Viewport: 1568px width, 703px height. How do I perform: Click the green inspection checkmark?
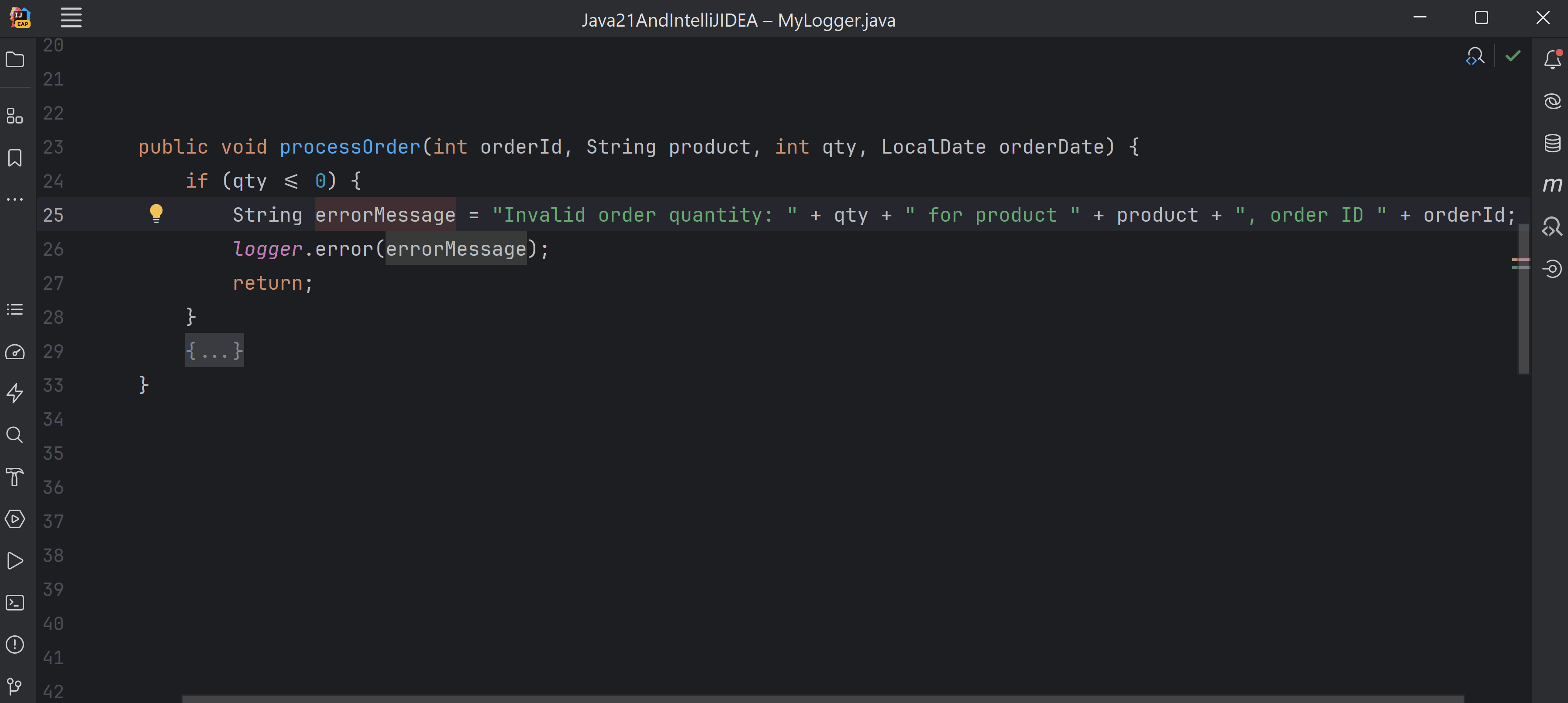1513,56
